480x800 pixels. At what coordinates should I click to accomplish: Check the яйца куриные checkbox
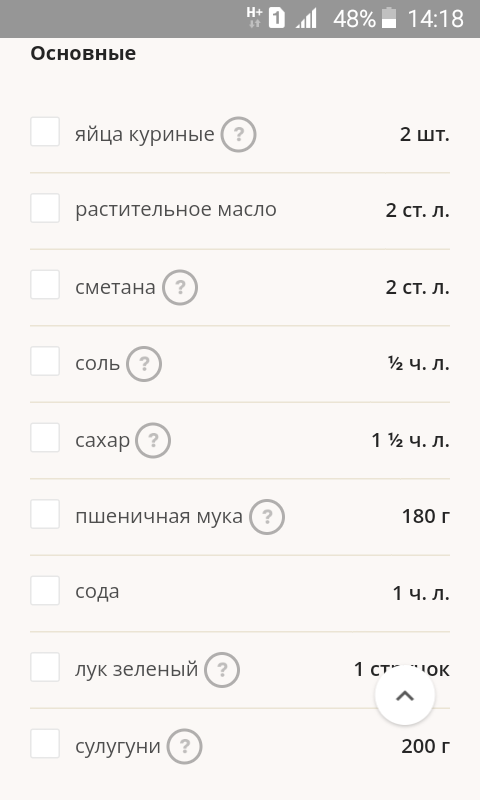[x=45, y=132]
